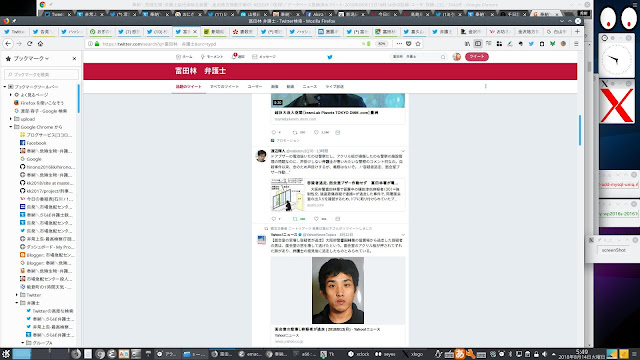Viewport: 640px width, 360px height.
Task: Open page actions three-dot menu
Action: pyautogui.click(x=399, y=44)
